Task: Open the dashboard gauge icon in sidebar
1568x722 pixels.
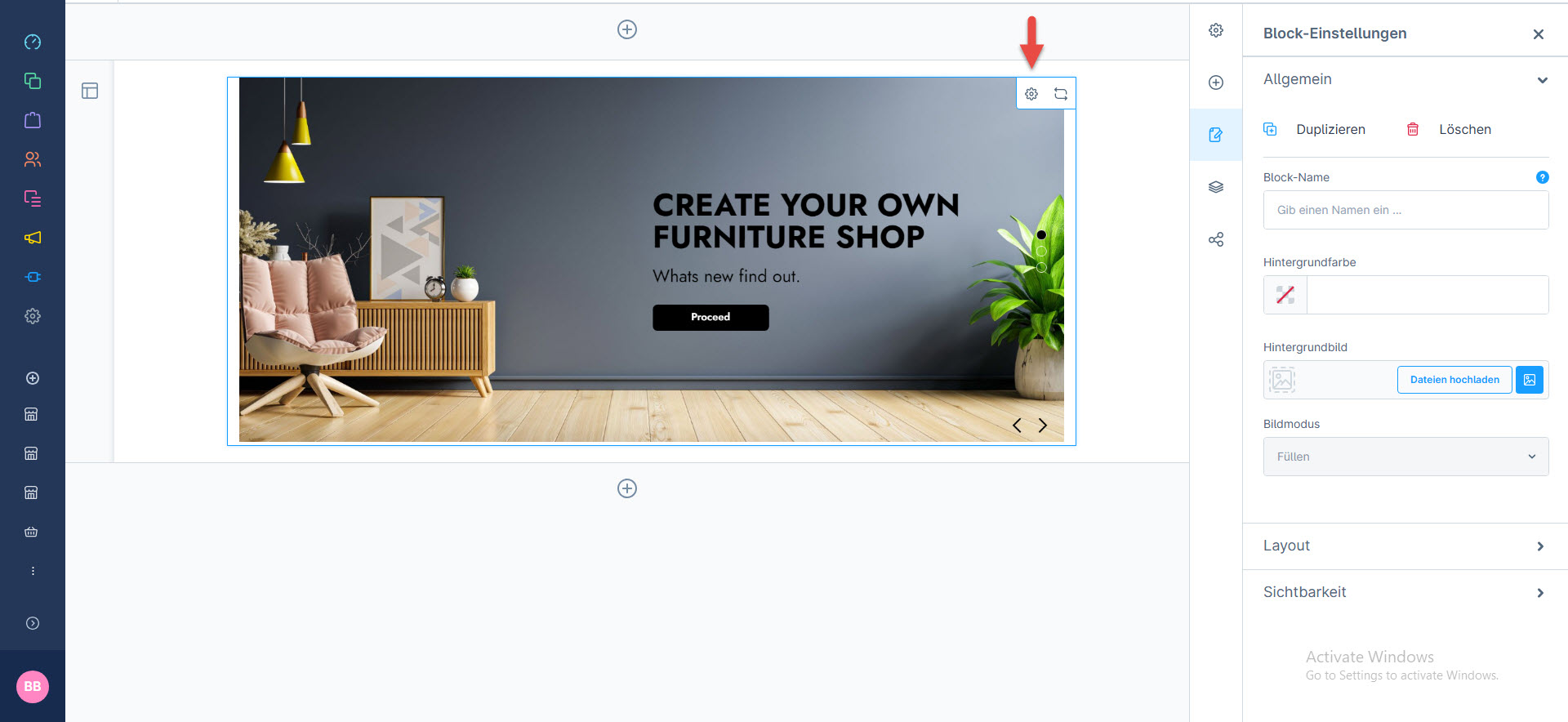Action: pyautogui.click(x=33, y=42)
